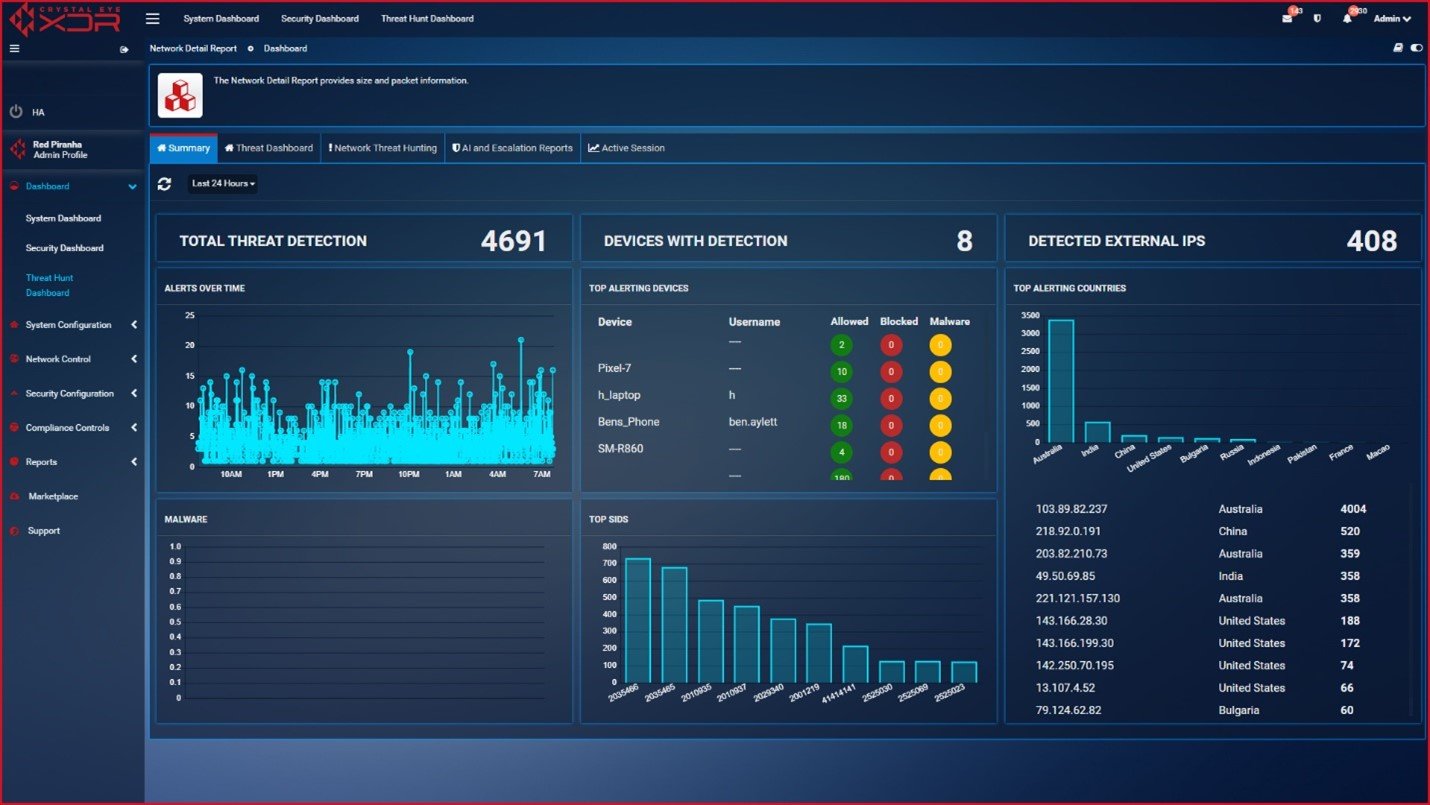Click the HA power icon in sidebar
Image resolution: width=1430 pixels, height=805 pixels.
[16, 112]
